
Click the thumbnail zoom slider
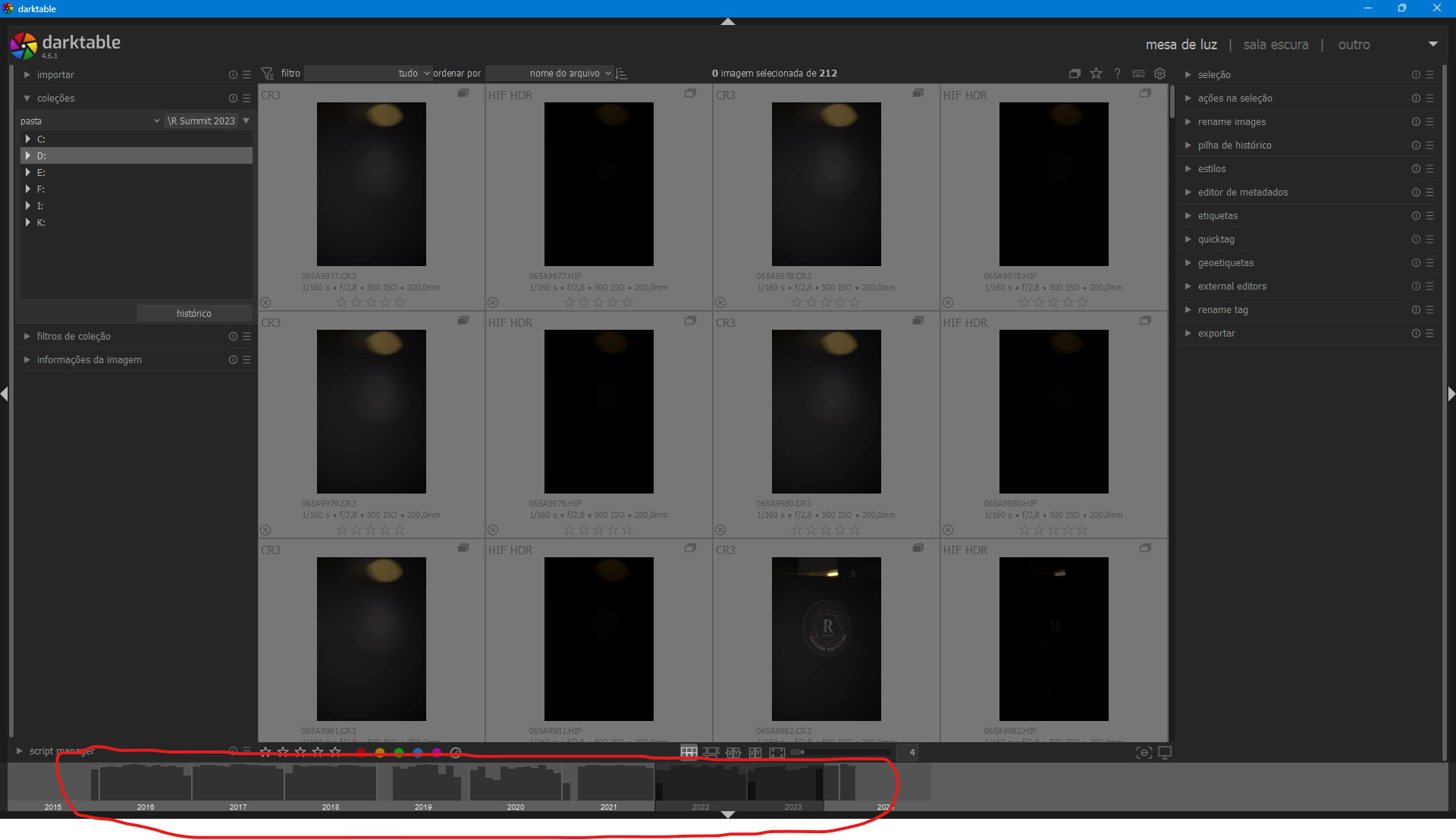pyautogui.click(x=842, y=752)
